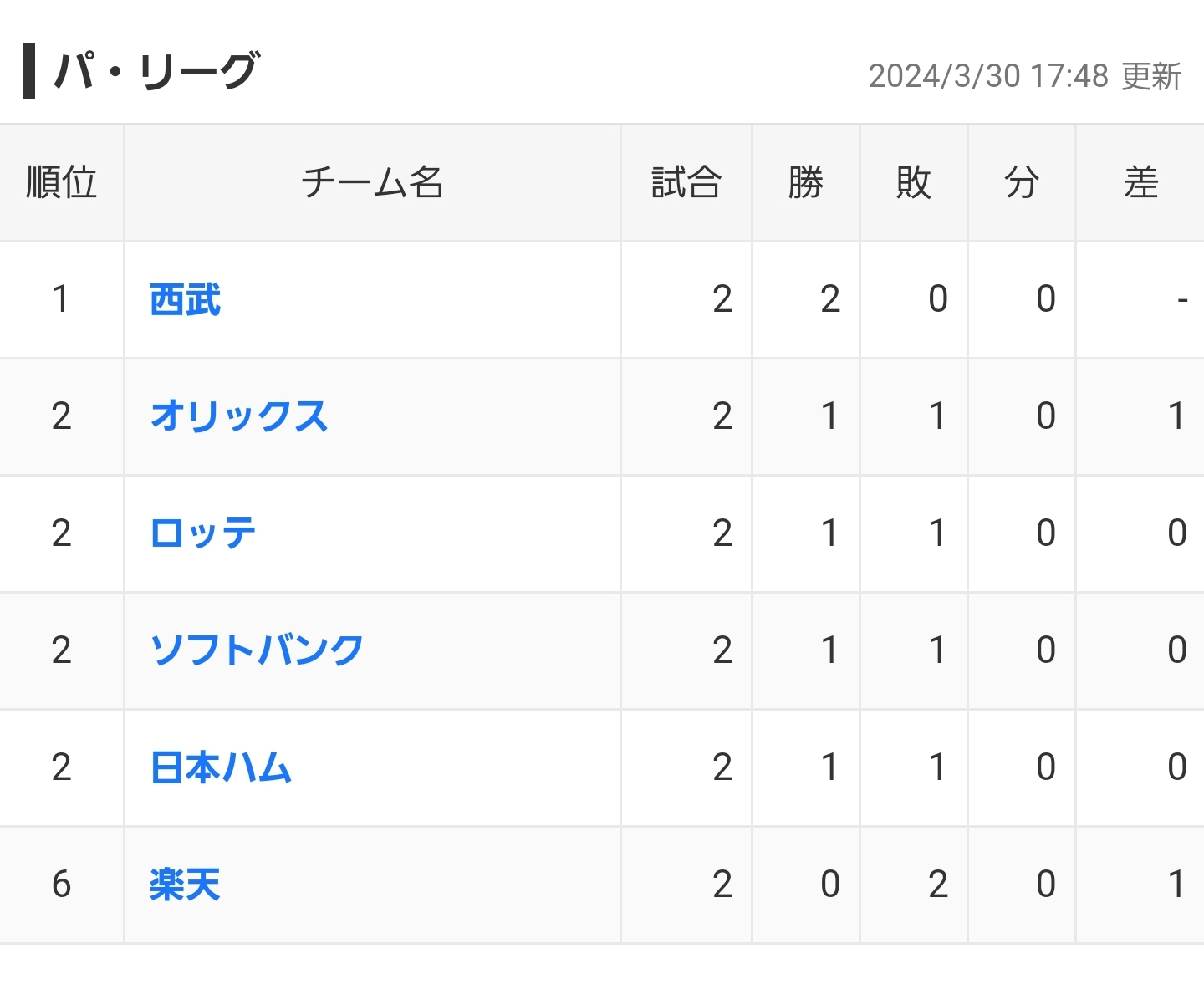
Task: Click the 2024/3/30 17:48 更新 timestamp
Action: 1025,76
